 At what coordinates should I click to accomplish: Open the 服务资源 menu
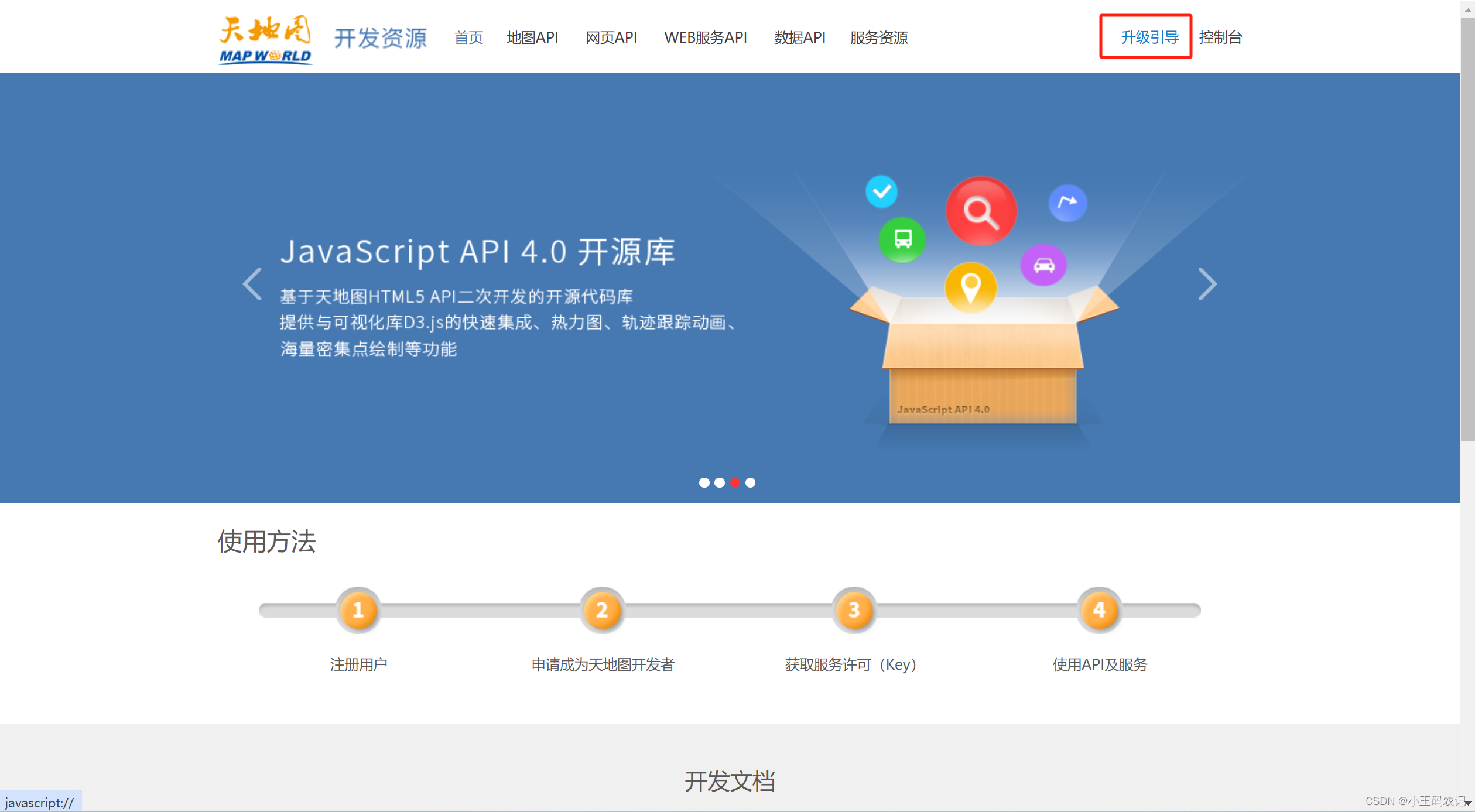[879, 38]
